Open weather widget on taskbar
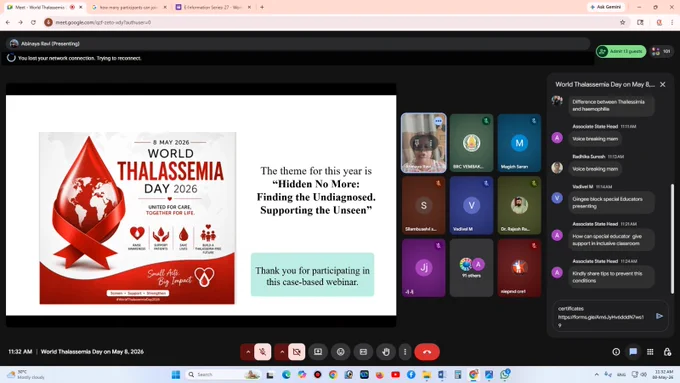Viewport: 680px width, 383px height. [26, 375]
